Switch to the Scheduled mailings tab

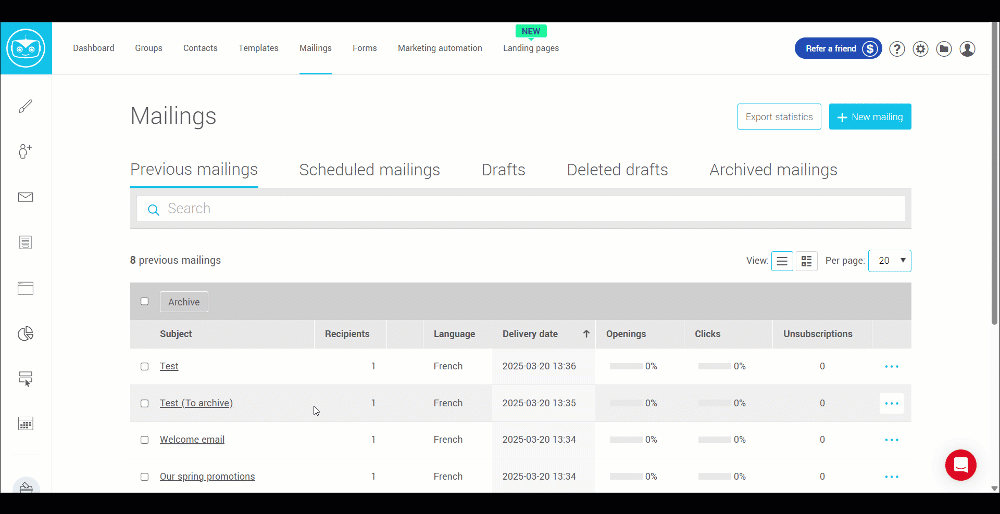click(x=369, y=170)
